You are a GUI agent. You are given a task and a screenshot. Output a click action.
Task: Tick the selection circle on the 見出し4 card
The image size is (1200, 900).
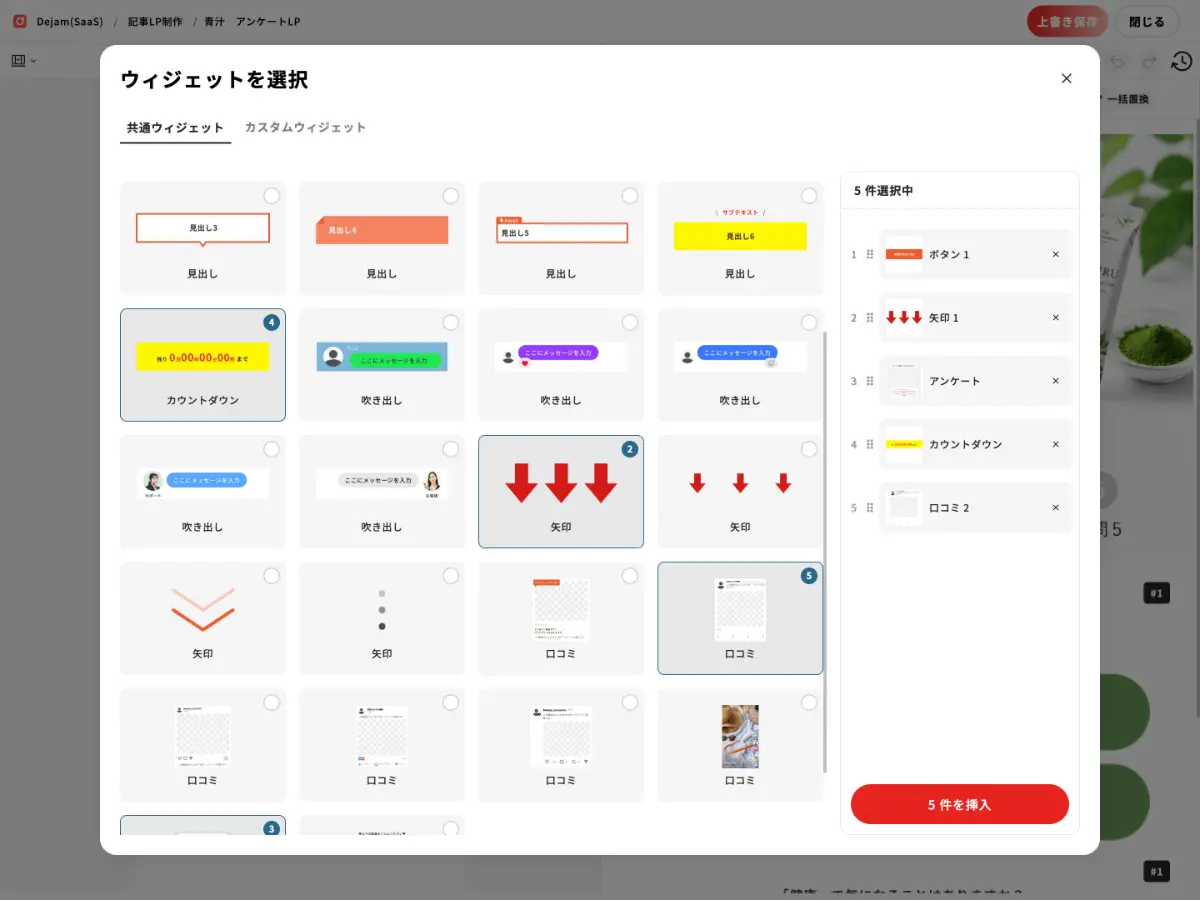450,196
